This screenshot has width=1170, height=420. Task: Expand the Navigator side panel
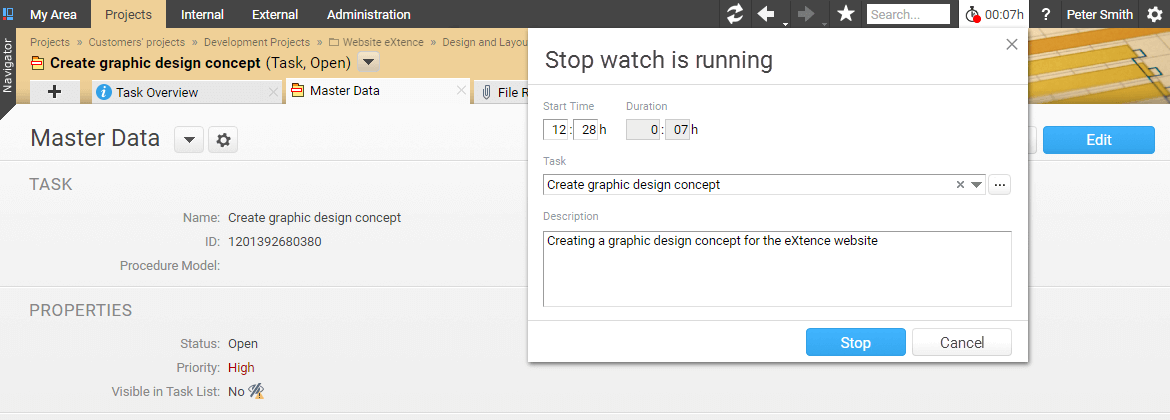pyautogui.click(x=7, y=67)
